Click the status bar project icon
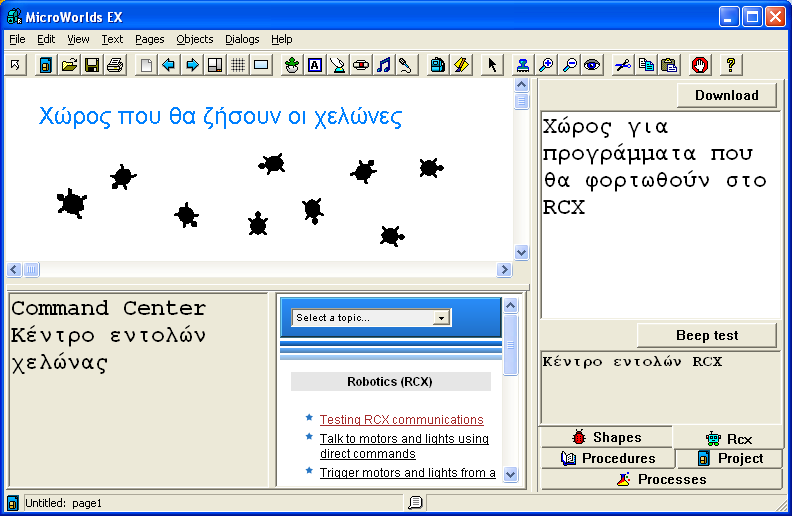The height and width of the screenshot is (516, 792). click(x=13, y=503)
